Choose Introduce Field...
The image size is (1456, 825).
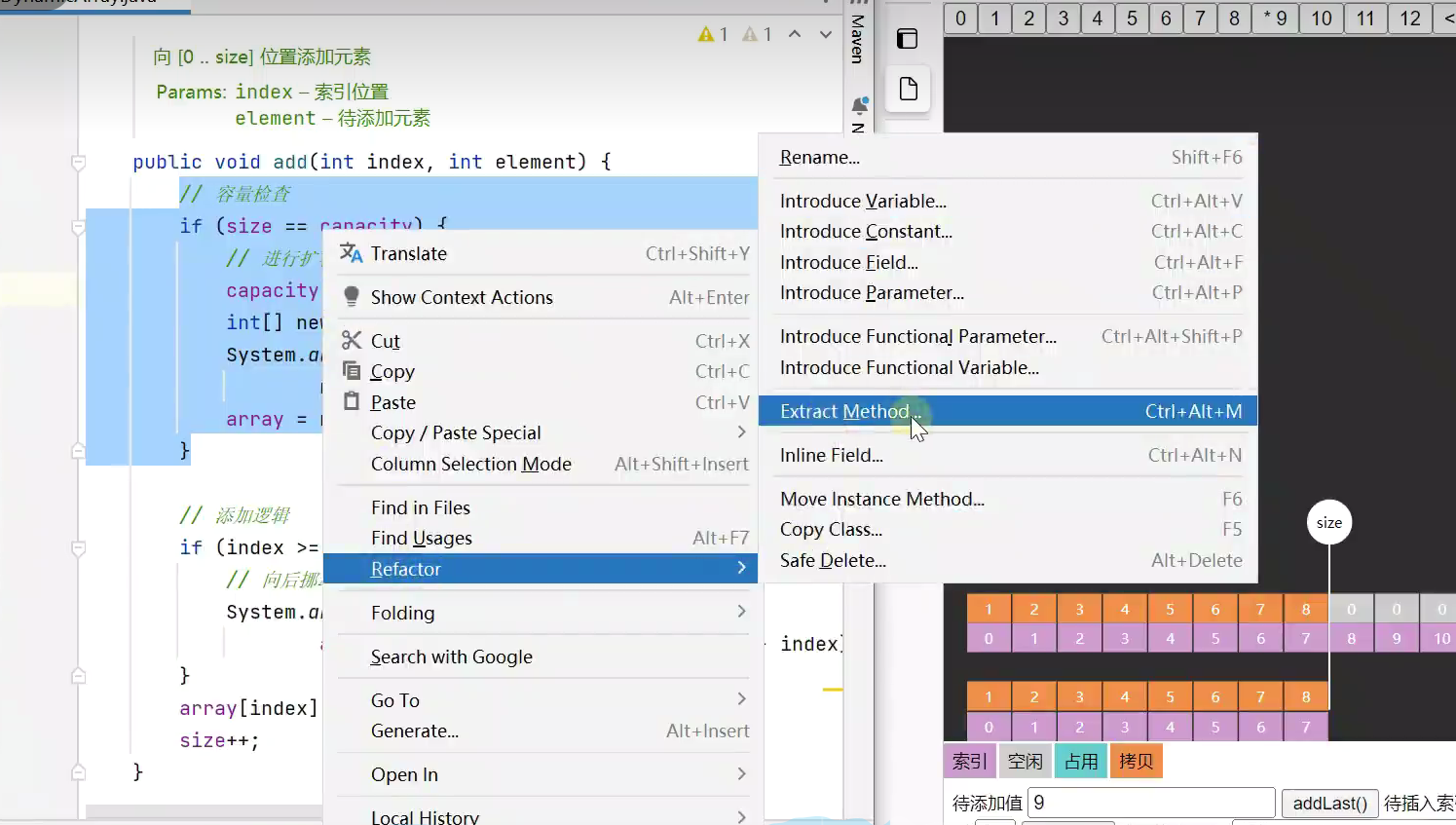coord(1008,262)
